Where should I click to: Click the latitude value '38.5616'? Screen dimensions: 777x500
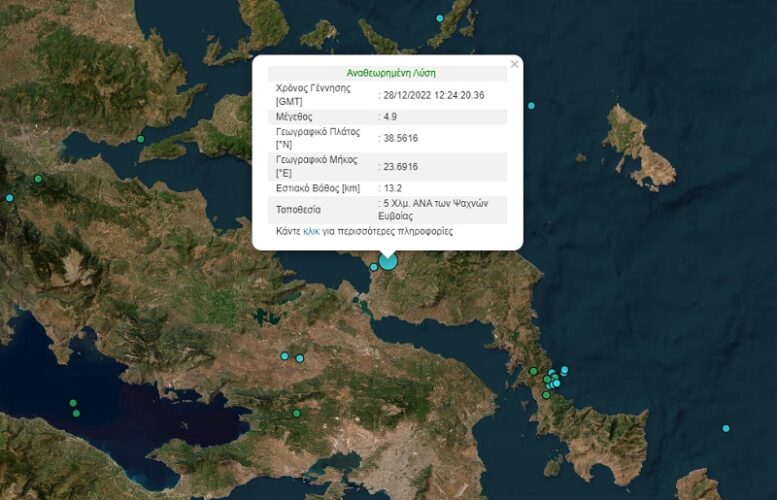pyautogui.click(x=400, y=138)
